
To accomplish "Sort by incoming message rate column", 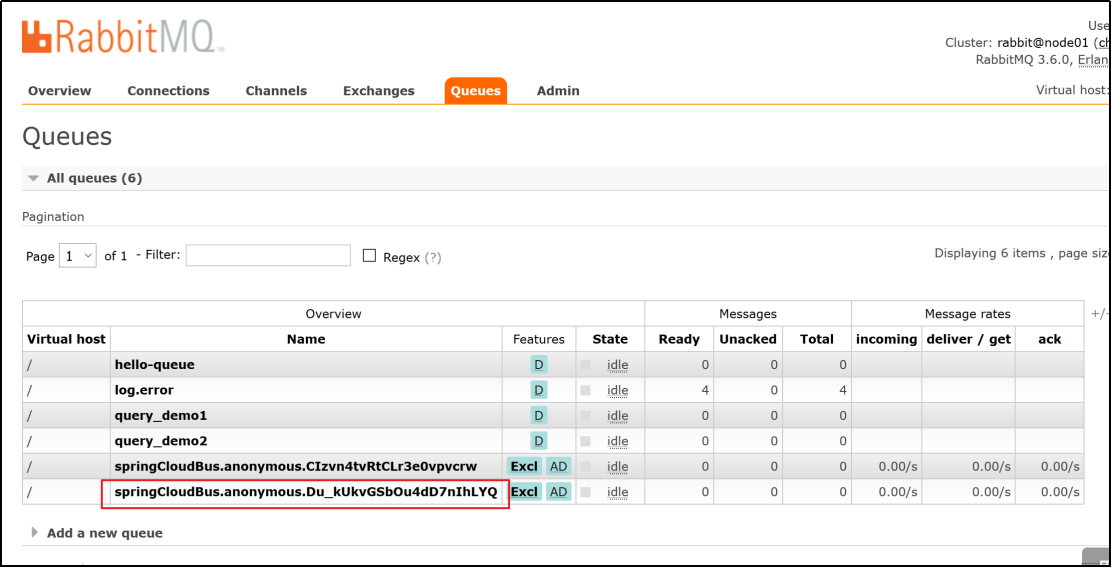I will pos(886,339).
